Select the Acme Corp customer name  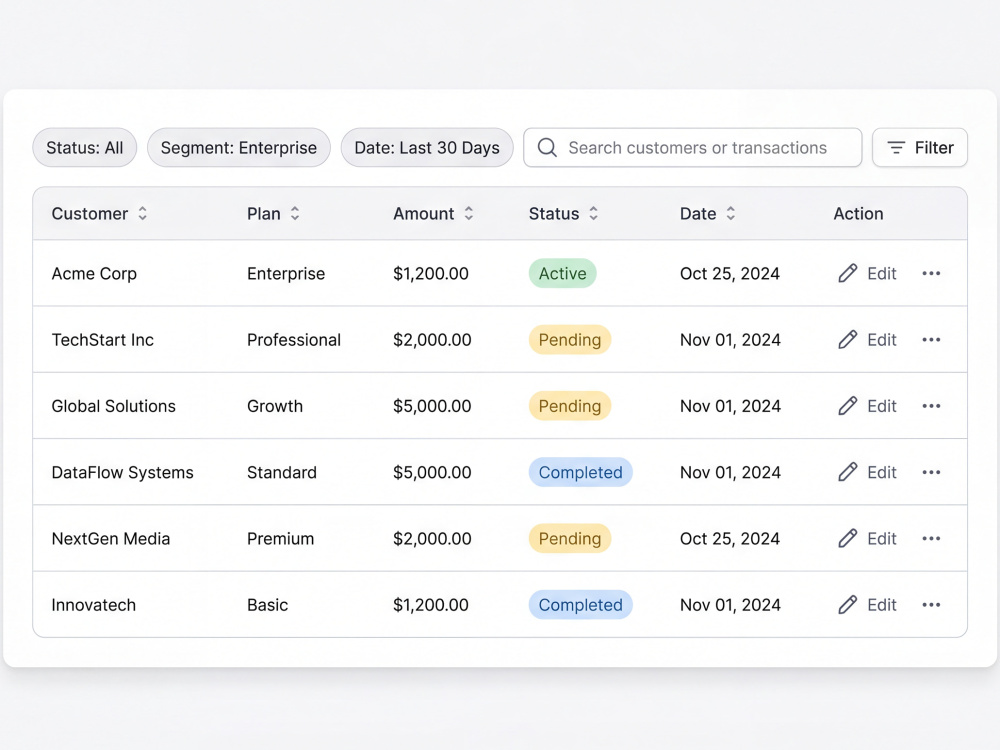pos(94,274)
